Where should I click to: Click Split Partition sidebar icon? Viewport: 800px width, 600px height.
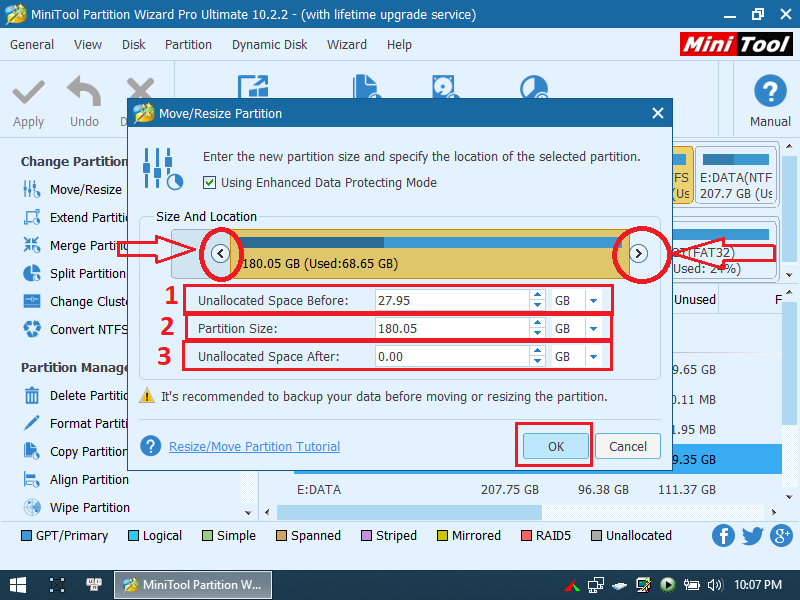point(32,273)
